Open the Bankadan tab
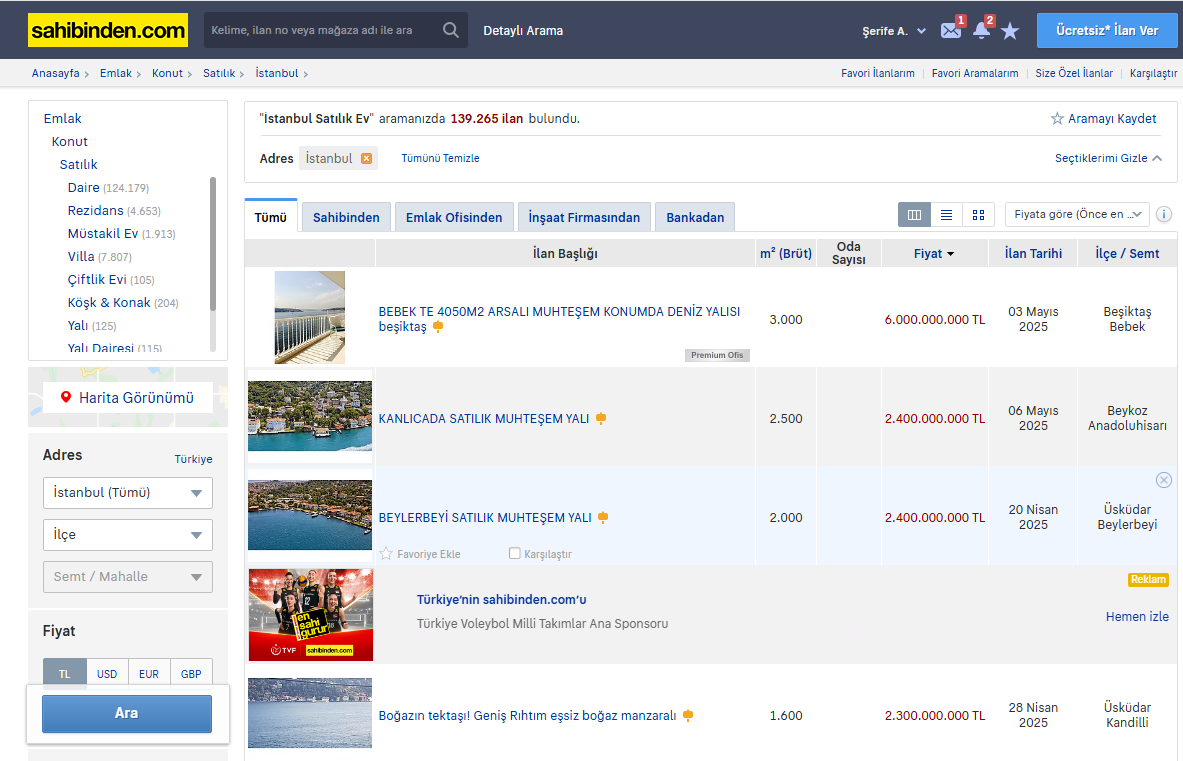Screen dimensions: 1183x761 click(x=695, y=217)
